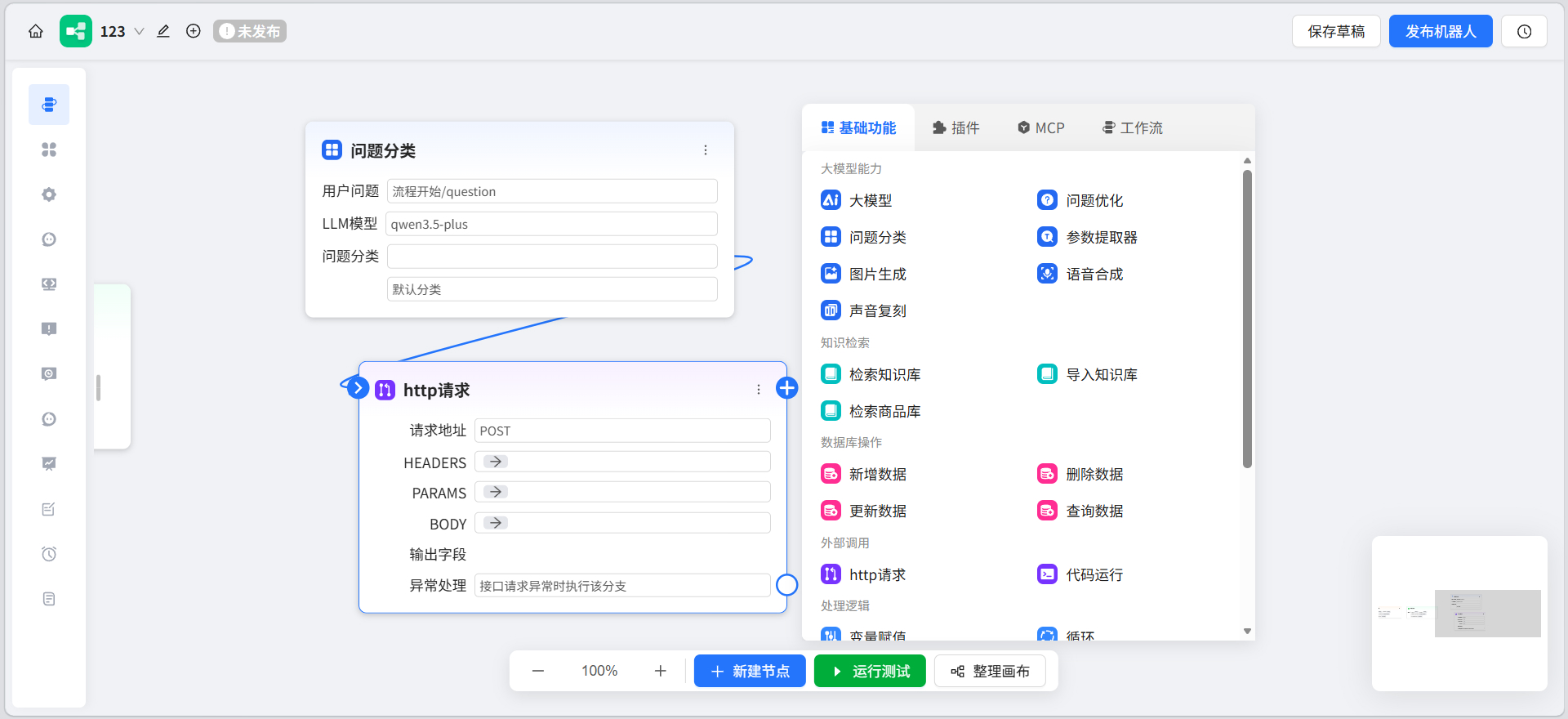This screenshot has width=1568, height=719.
Task: Add 代码运行 node from panel
Action: pos(1080,574)
